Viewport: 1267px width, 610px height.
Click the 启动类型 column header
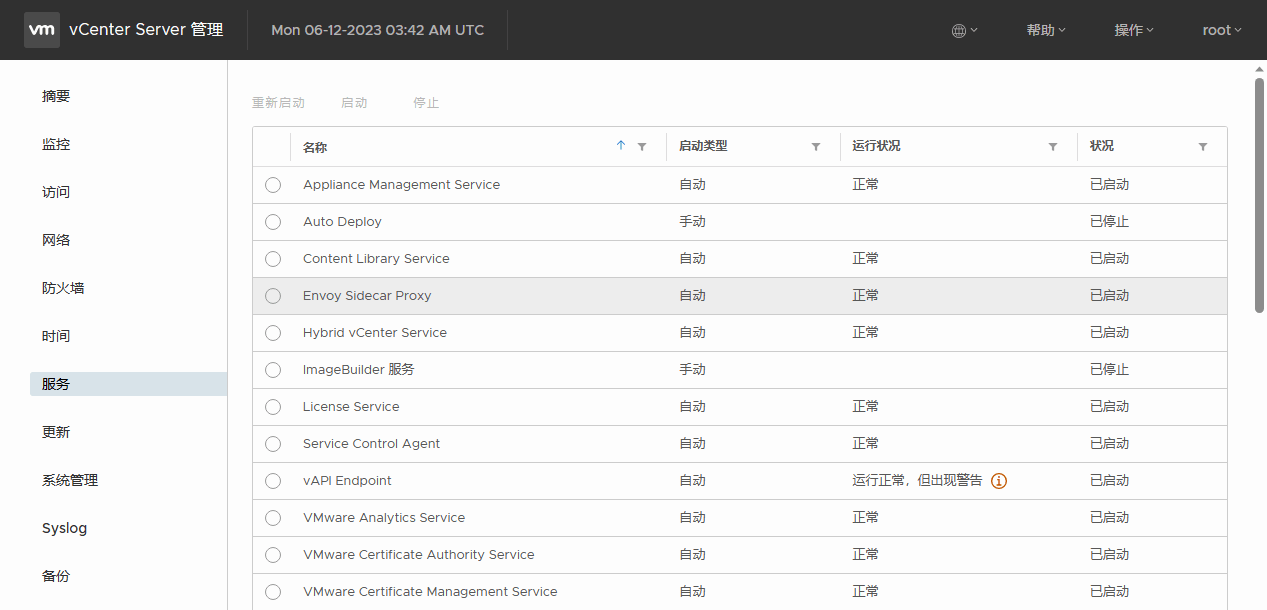click(x=703, y=146)
